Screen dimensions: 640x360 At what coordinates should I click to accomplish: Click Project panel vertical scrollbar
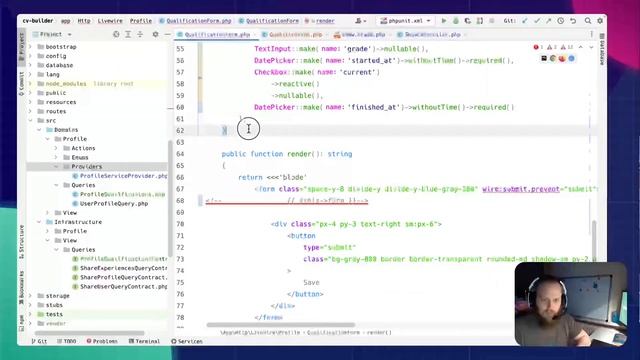[169, 198]
